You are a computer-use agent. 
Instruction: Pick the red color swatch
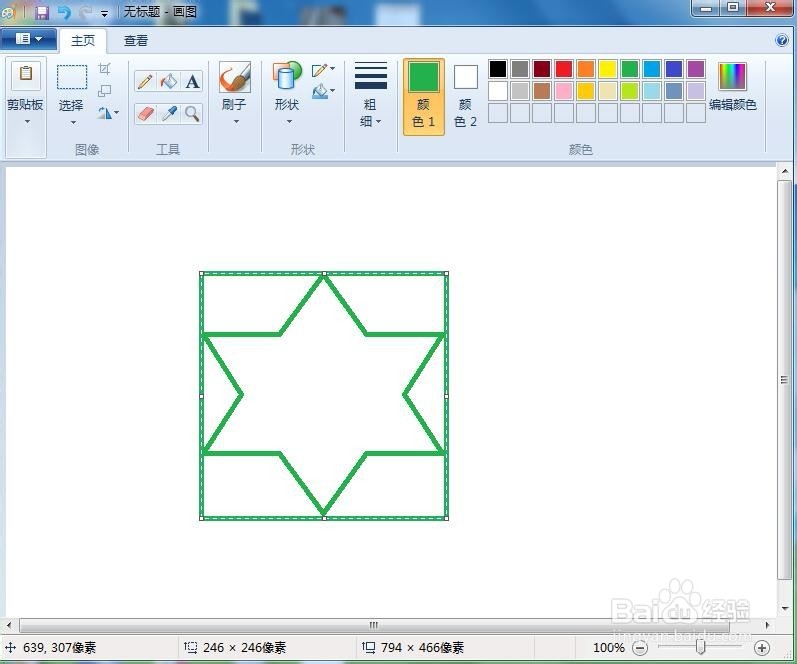tap(564, 69)
